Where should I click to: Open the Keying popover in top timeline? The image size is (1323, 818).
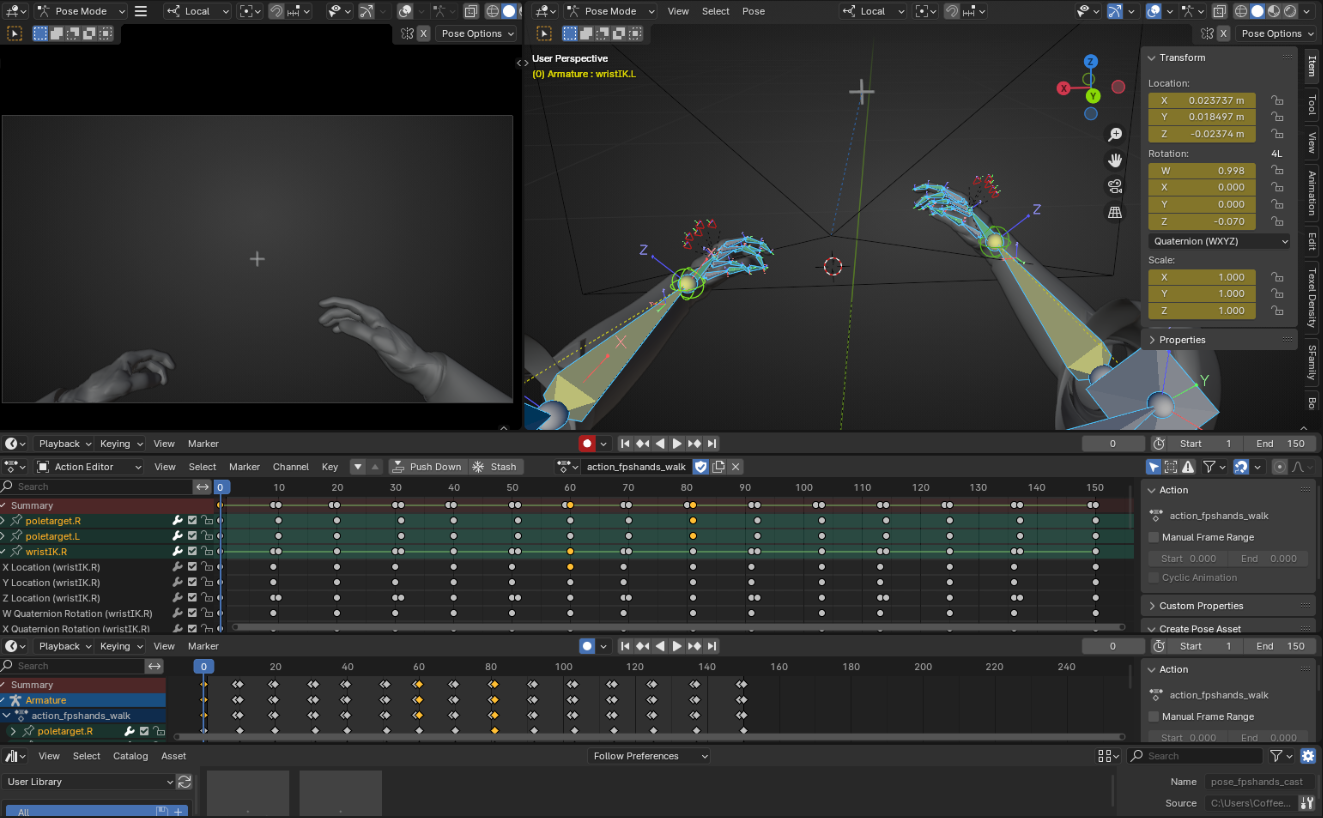click(121, 444)
